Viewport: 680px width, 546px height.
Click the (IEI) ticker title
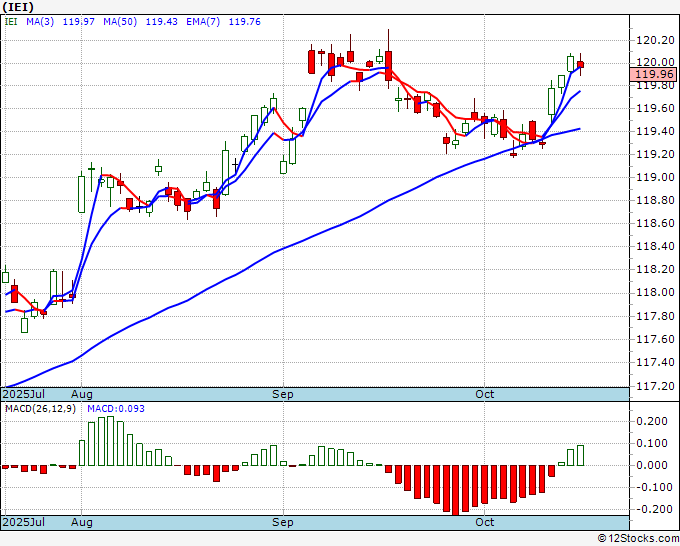pyautogui.click(x=18, y=6)
